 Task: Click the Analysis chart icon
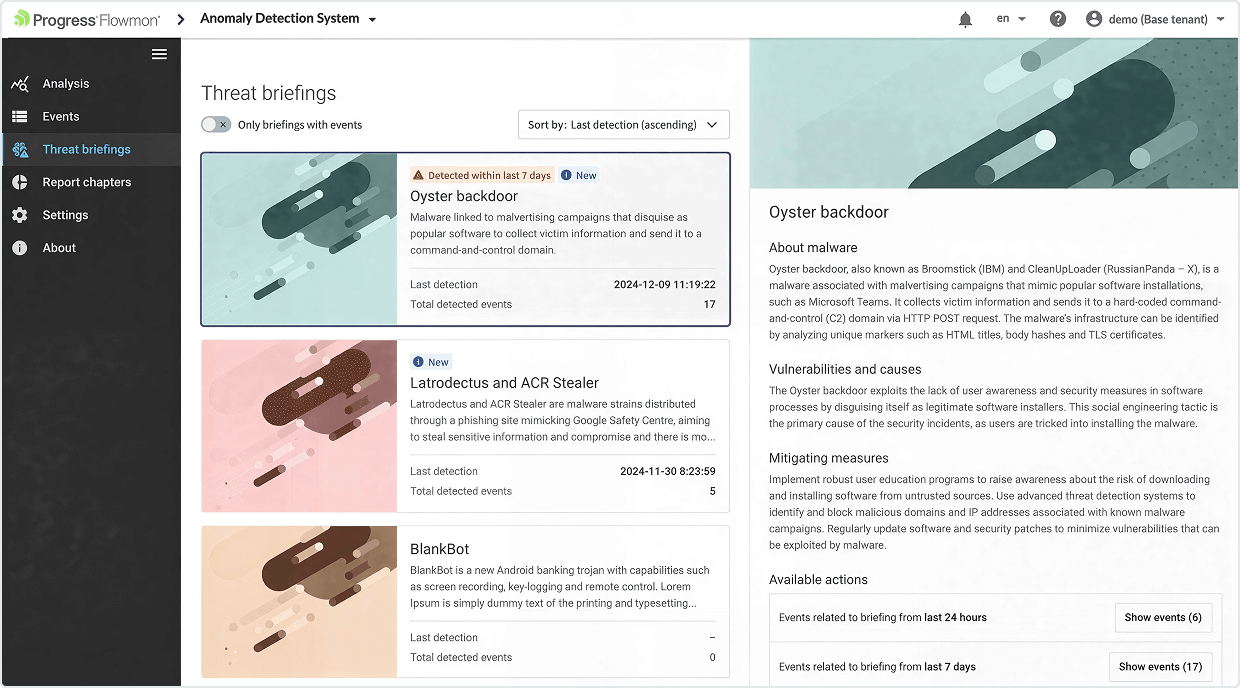[x=20, y=84]
